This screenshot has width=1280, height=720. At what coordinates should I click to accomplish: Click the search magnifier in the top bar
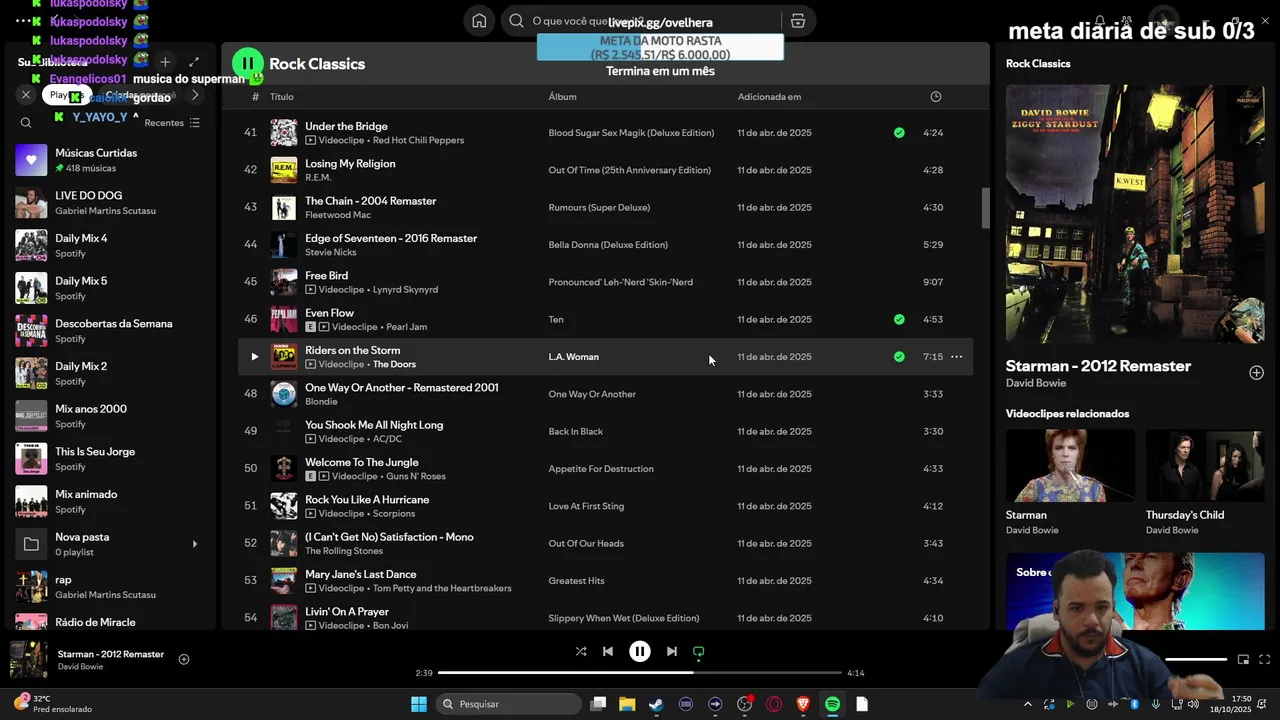coord(516,21)
